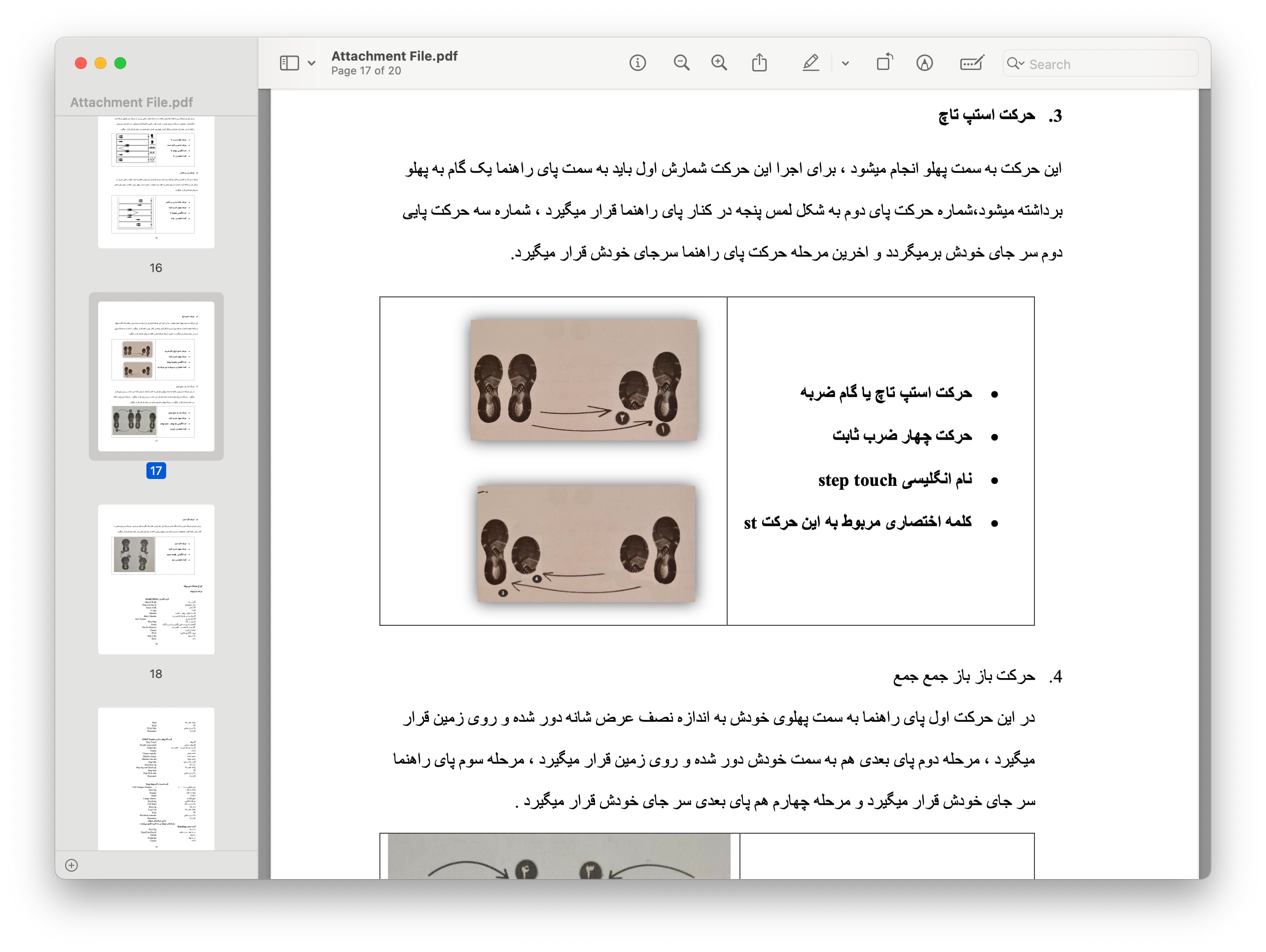Click the 'step touch' text in table
The image size is (1266, 952).
(857, 480)
